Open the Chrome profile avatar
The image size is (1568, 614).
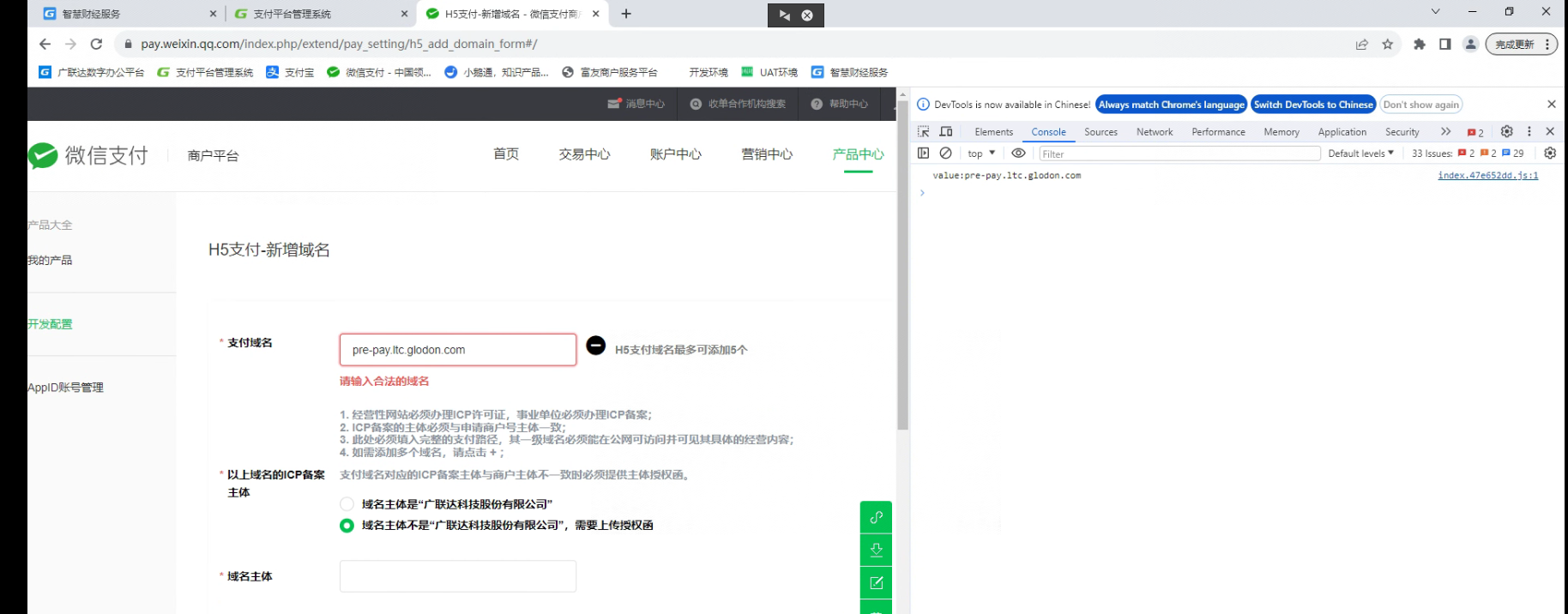click(x=1470, y=45)
